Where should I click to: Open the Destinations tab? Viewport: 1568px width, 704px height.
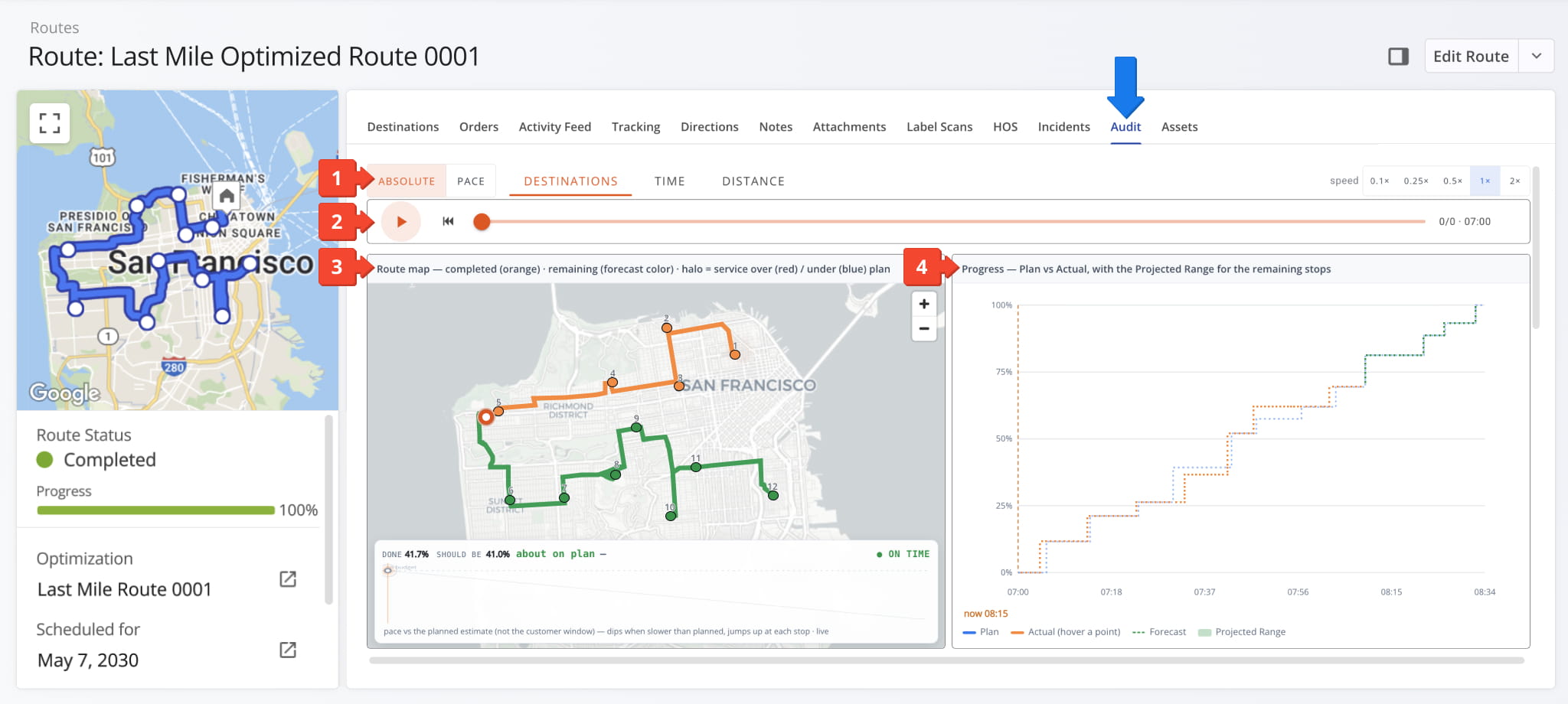(x=403, y=127)
